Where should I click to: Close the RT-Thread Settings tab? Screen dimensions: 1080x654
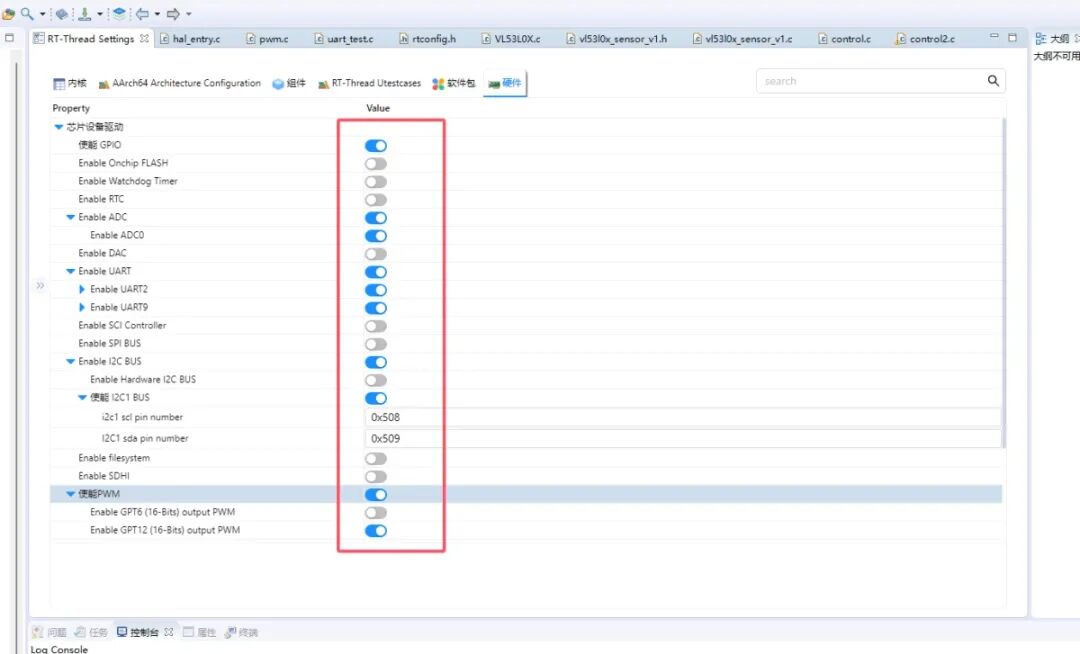pyautogui.click(x=144, y=39)
